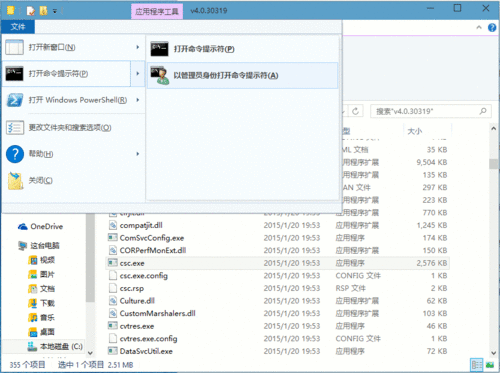Click the csc.exe application file icon
Image resolution: width=500 pixels, height=373 pixels.
pyautogui.click(x=113, y=263)
